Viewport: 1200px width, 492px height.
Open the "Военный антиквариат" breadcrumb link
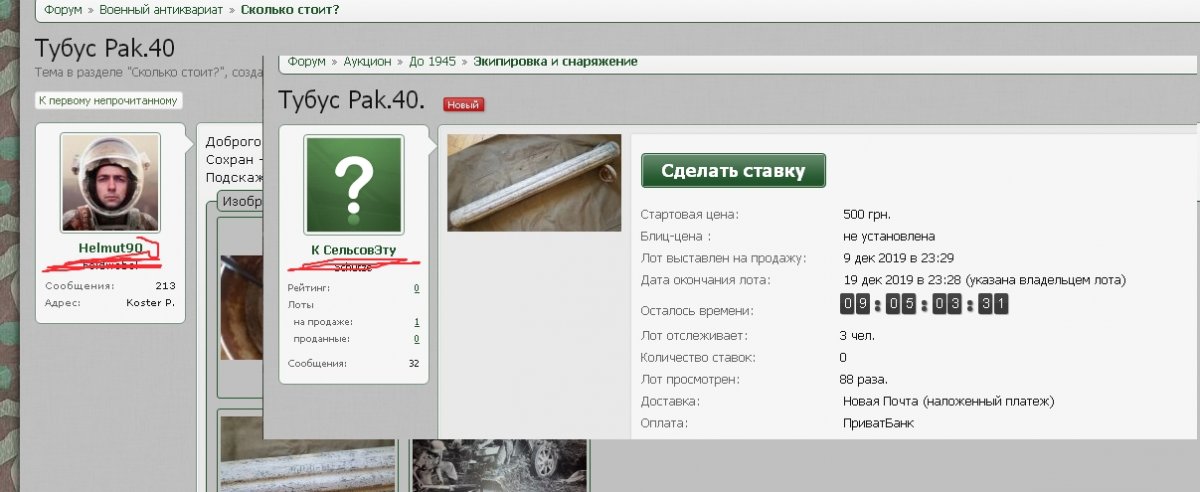click(162, 10)
